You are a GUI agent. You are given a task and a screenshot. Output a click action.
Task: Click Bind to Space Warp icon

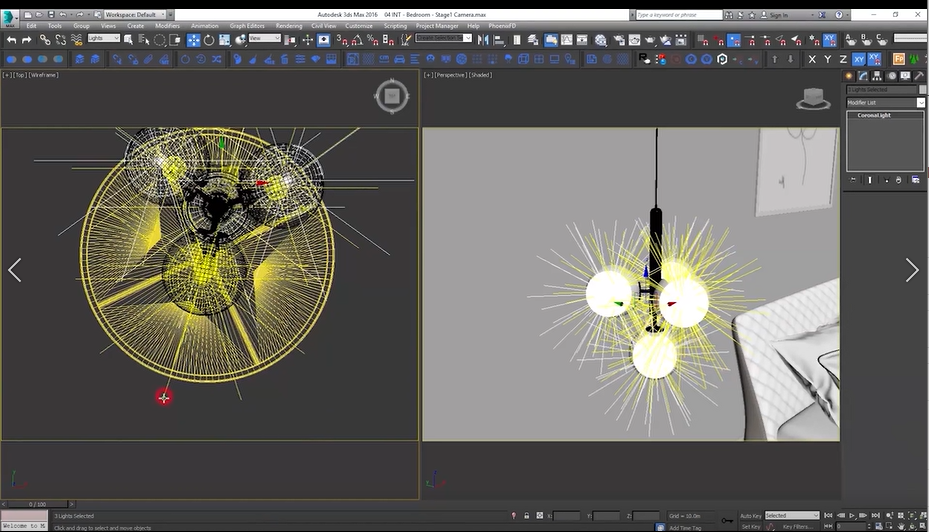click(76, 40)
